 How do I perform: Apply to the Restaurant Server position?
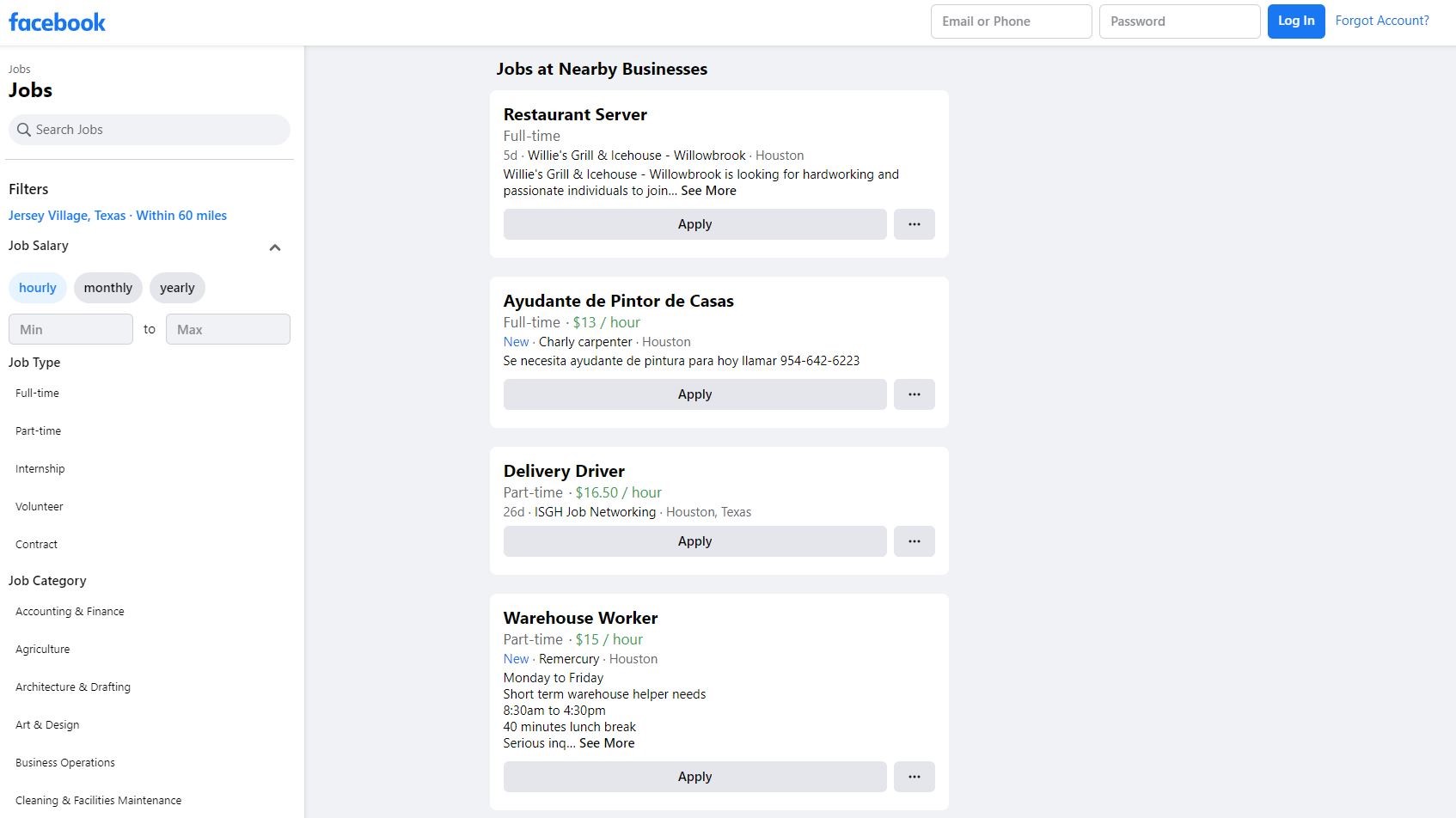(694, 223)
